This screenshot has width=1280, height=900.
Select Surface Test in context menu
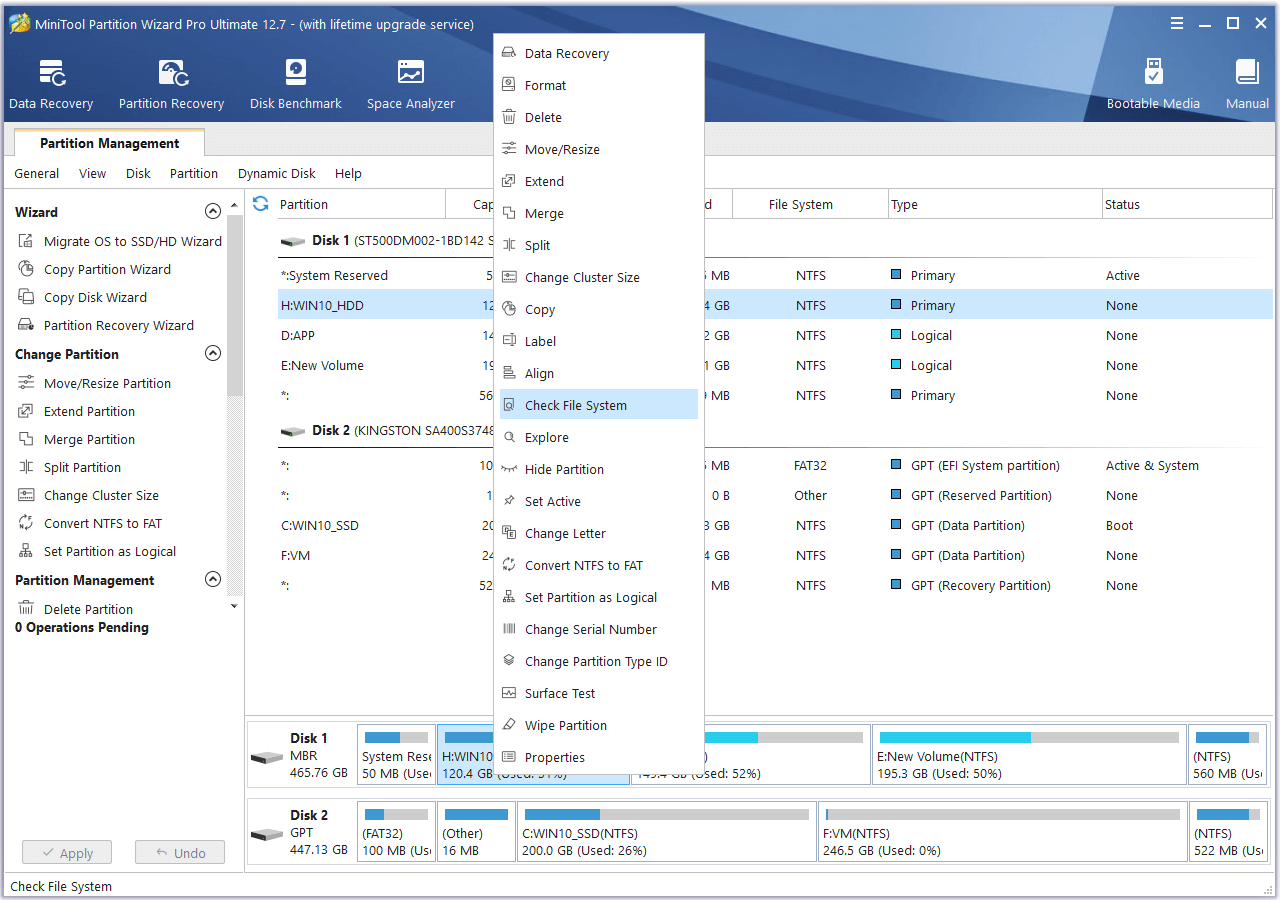click(x=599, y=694)
